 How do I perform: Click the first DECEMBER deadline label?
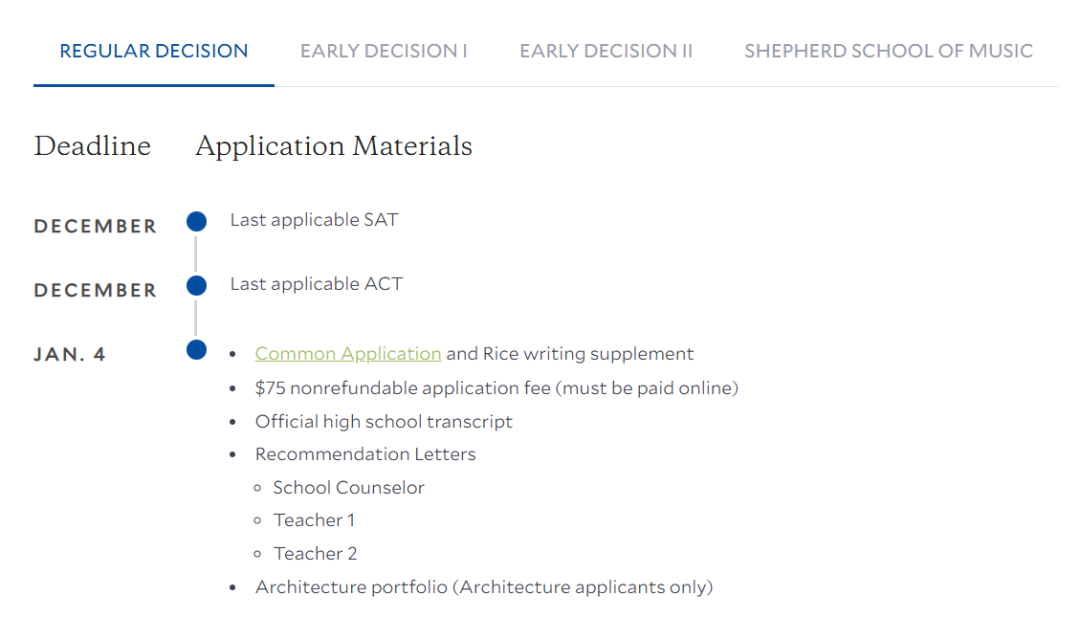click(95, 226)
